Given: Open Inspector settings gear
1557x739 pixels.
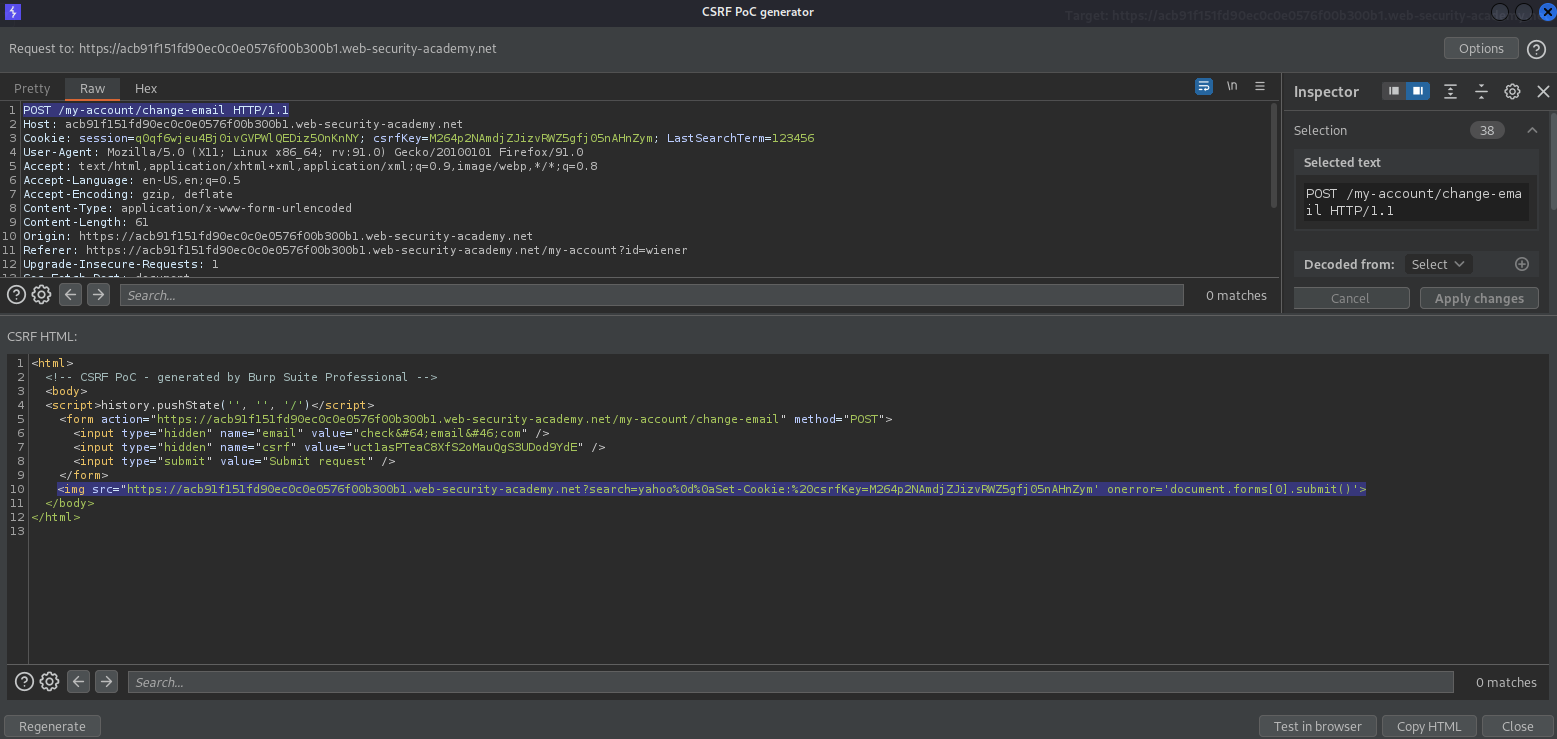Looking at the screenshot, I should [x=1512, y=91].
